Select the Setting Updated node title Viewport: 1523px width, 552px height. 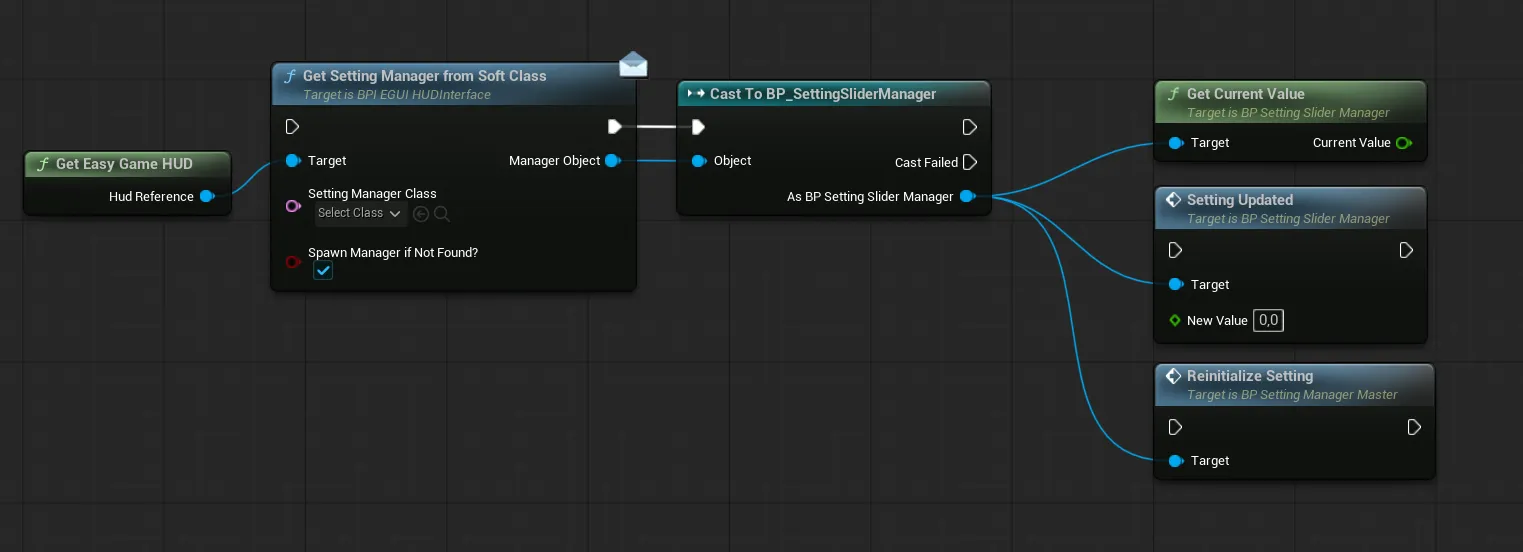click(1240, 200)
